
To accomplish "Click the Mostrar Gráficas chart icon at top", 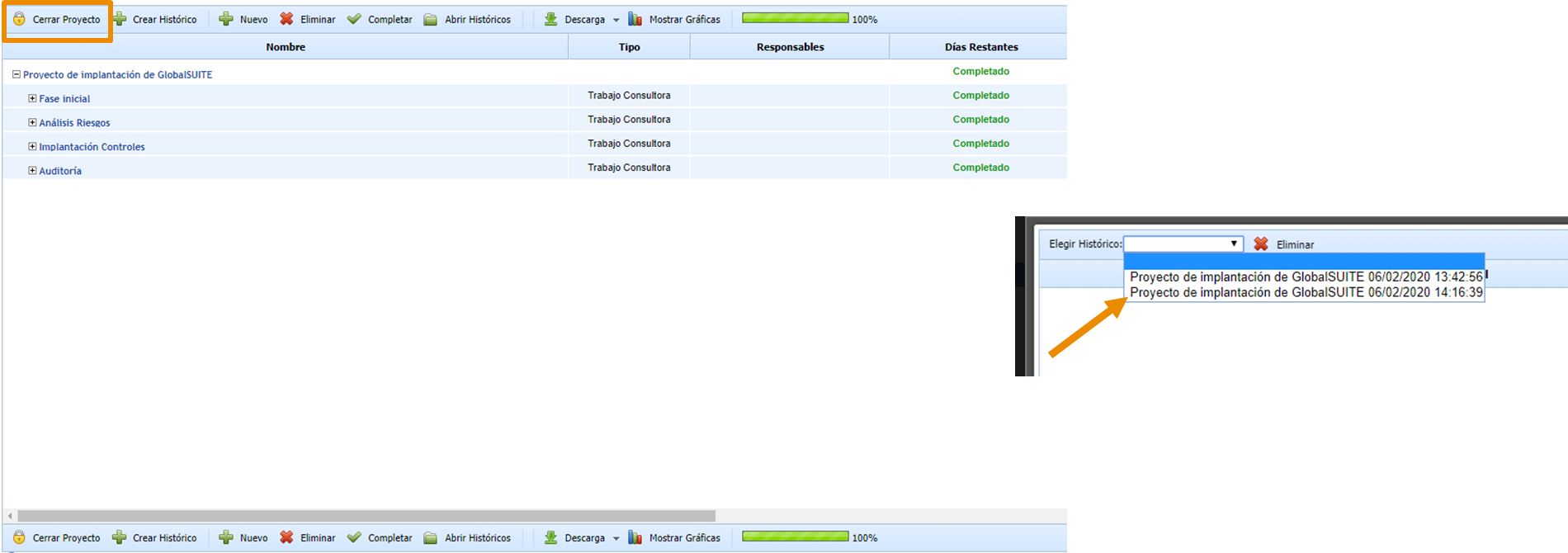I will click(635, 19).
